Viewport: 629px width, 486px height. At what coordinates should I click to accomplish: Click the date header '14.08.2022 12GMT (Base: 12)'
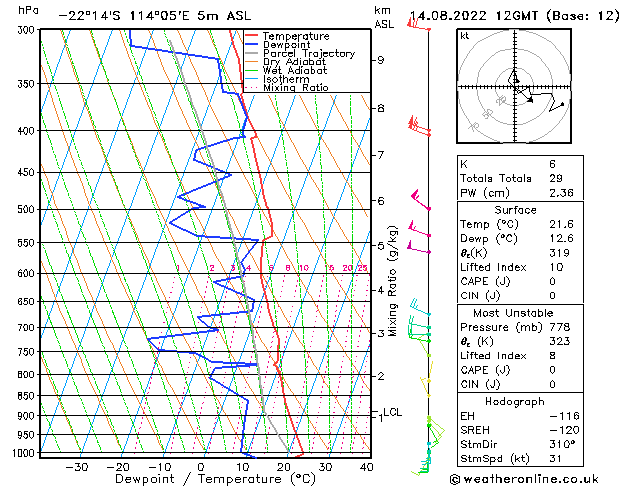(x=514, y=16)
